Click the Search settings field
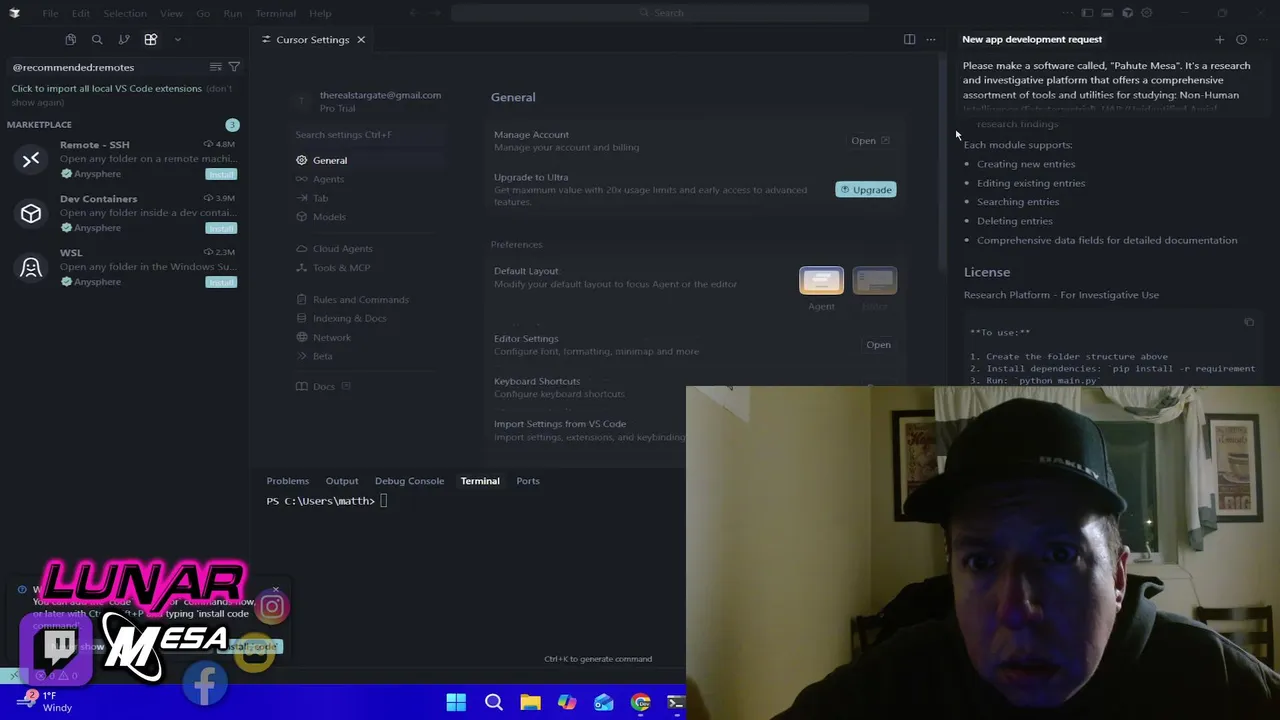 pos(368,134)
